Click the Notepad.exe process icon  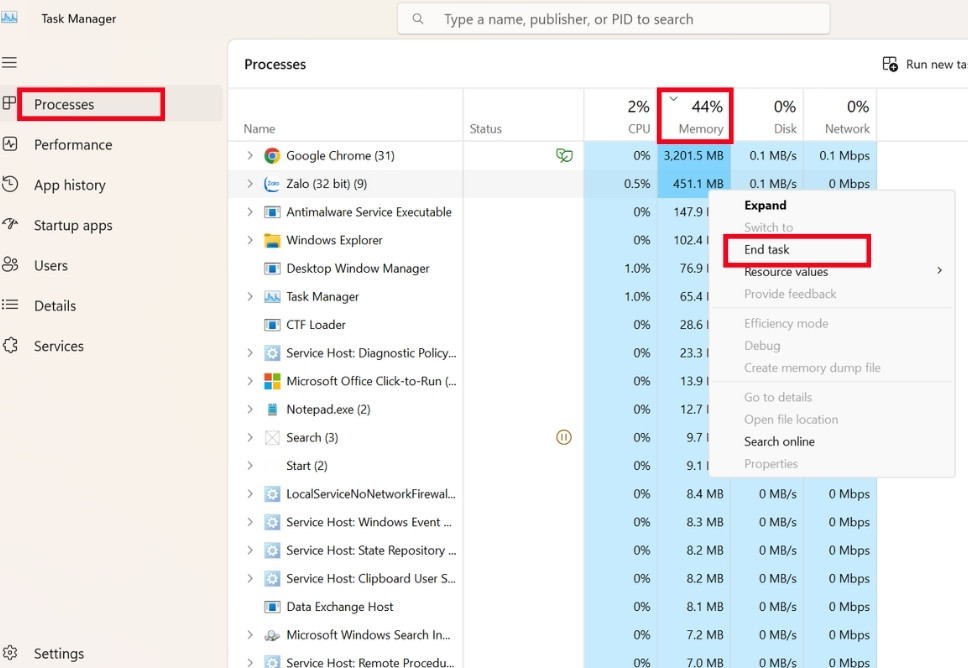[272, 409]
